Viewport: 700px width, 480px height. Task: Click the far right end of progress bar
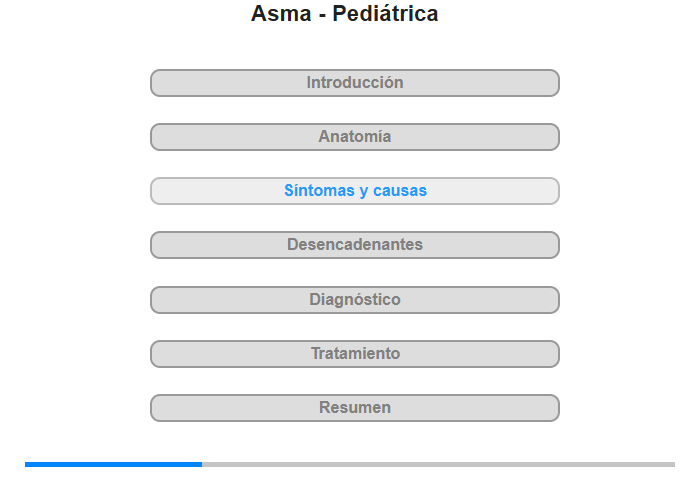pyautogui.click(x=673, y=465)
